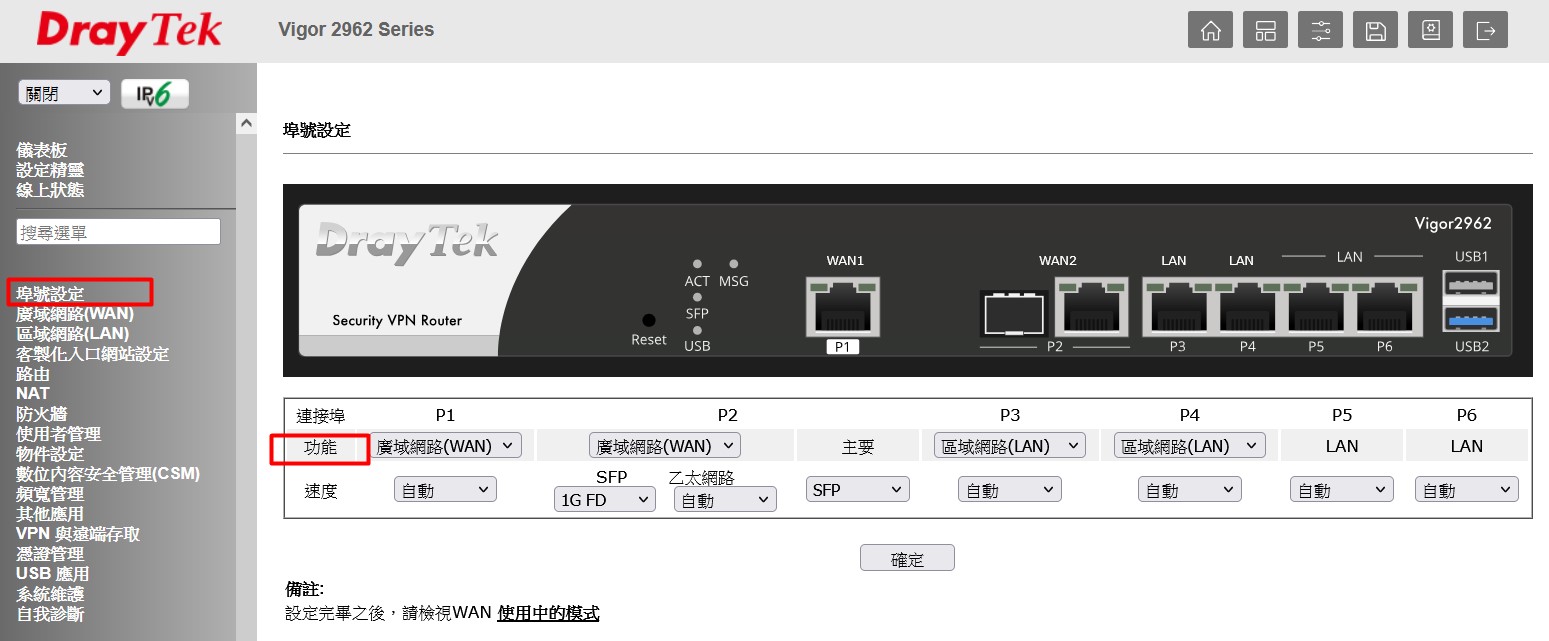The width and height of the screenshot is (1549, 641).
Task: Open 防火牆 in the sidebar menu
Action: [42, 414]
